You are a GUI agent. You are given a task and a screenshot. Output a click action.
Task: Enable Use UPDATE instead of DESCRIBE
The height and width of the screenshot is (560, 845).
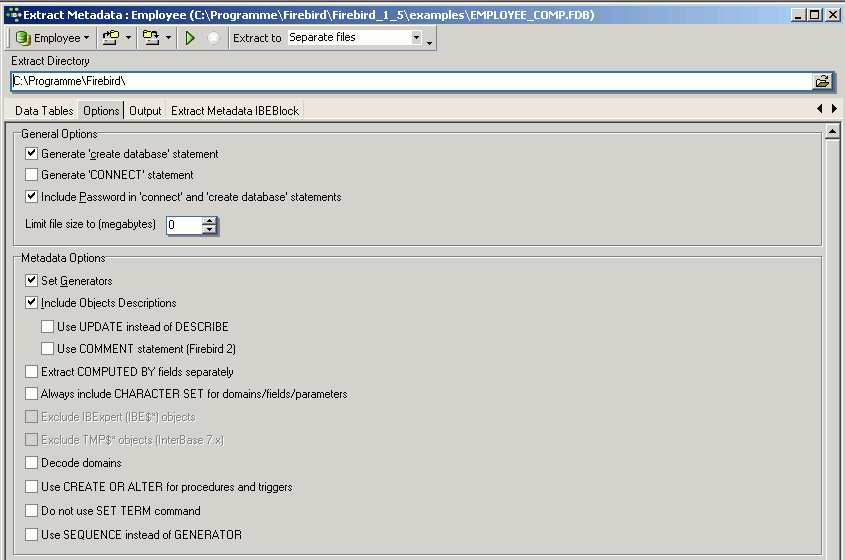point(47,327)
